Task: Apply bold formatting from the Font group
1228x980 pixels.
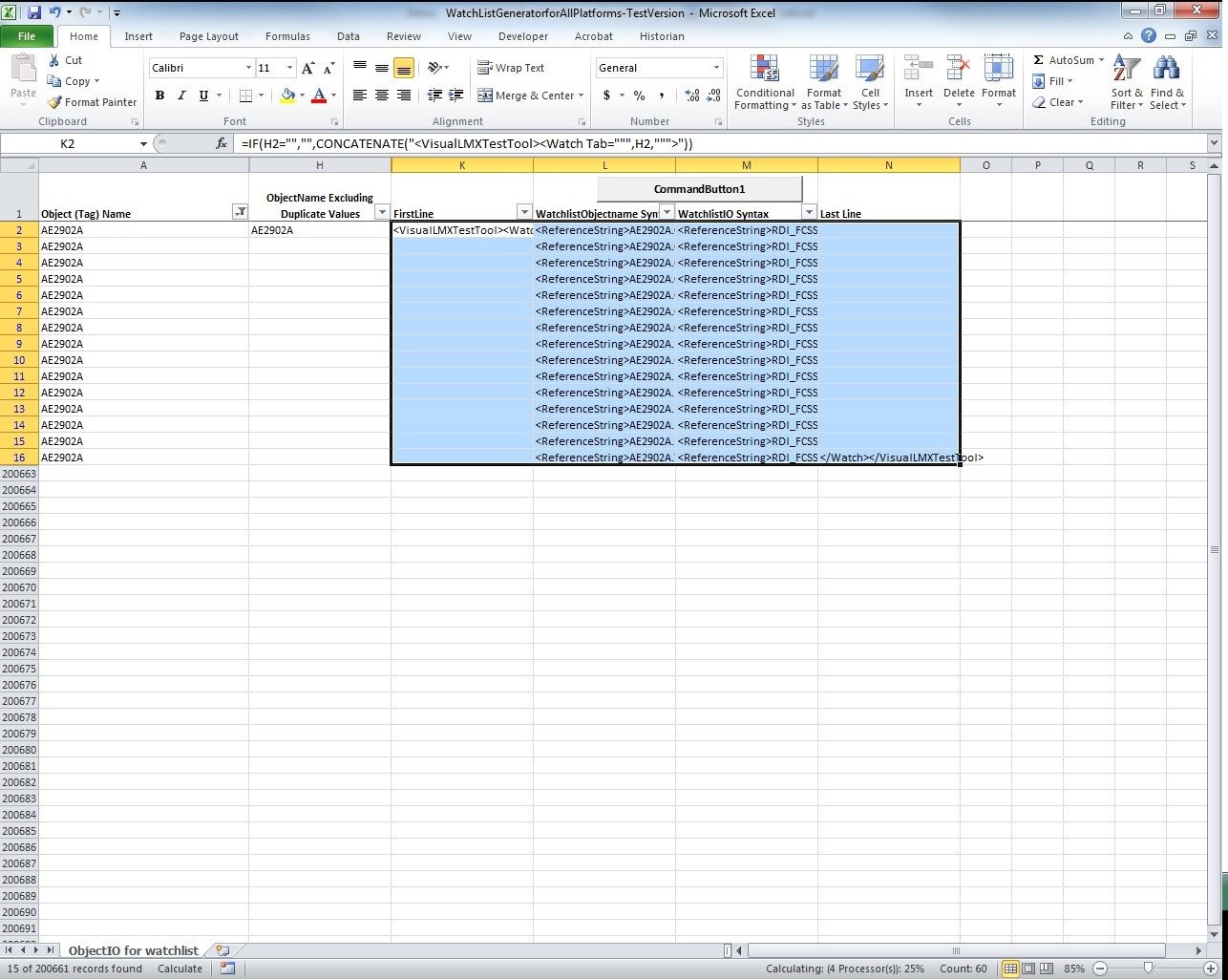Action: click(x=159, y=96)
